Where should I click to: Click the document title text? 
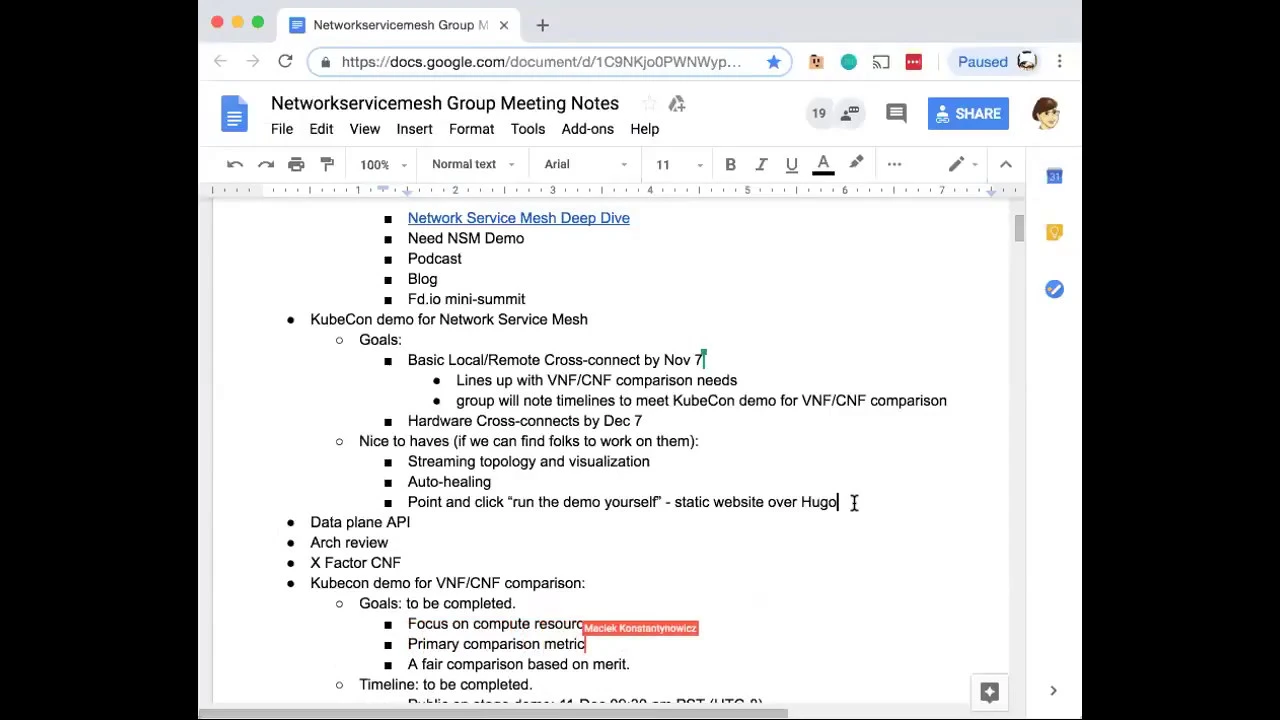pyautogui.click(x=445, y=103)
